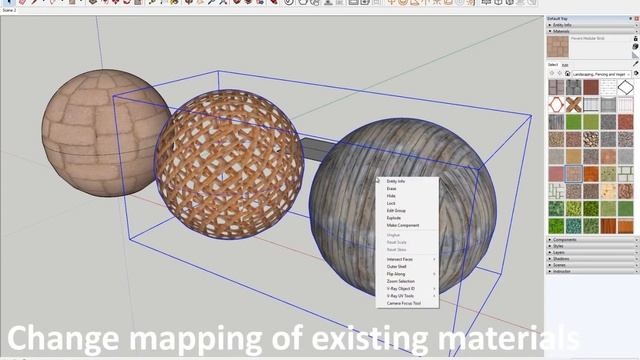The height and width of the screenshot is (360, 640).
Task: Select the brick-textured sphere in viewport
Action: coord(98,133)
